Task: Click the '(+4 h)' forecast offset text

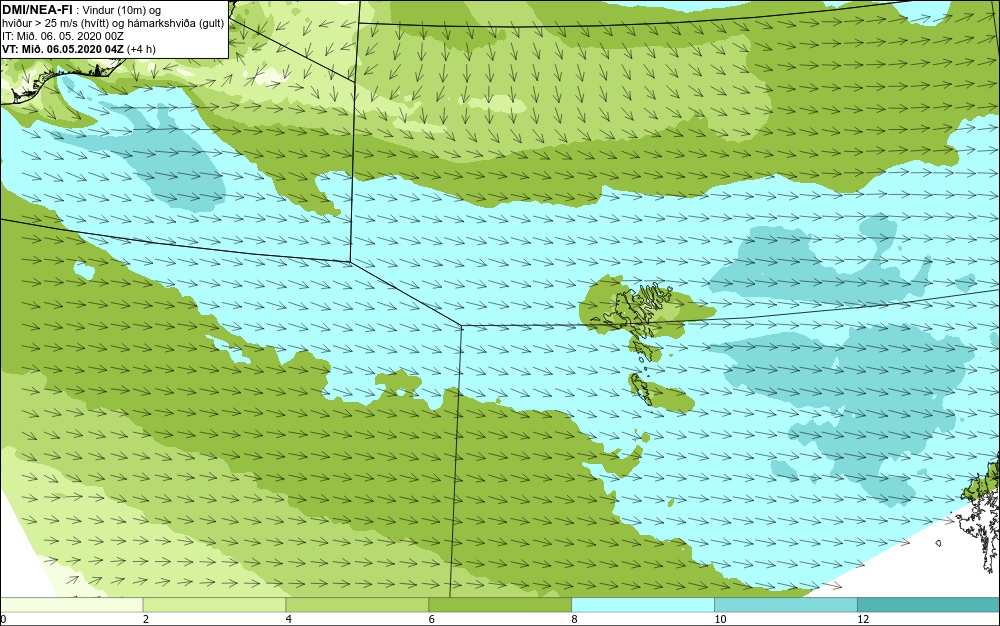Action: 141,49
